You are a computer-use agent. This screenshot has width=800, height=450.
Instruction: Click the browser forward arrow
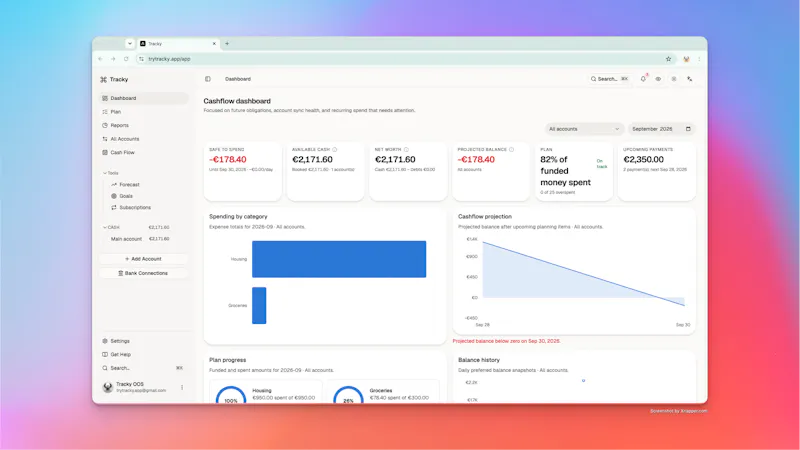113,59
